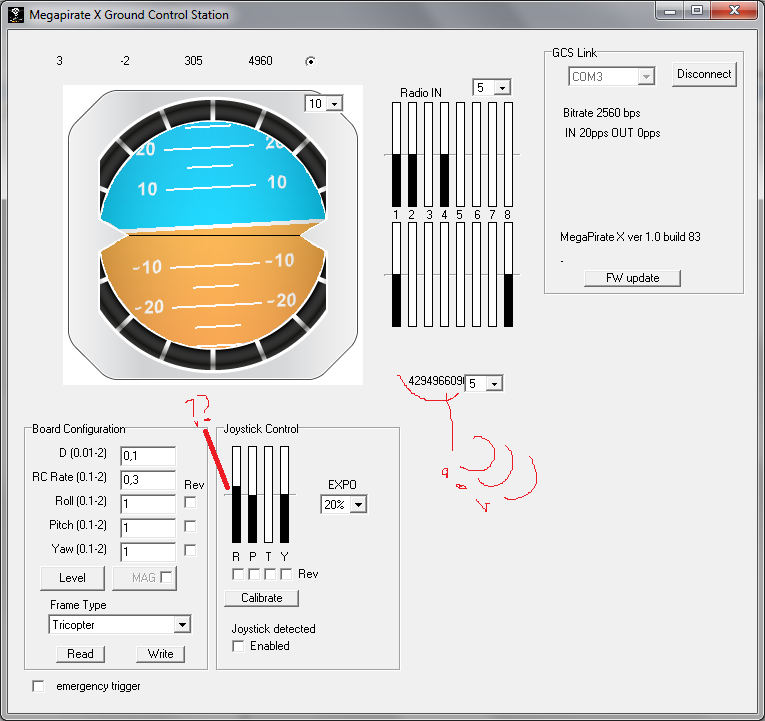Enable the joystick Enabled checkbox
Viewport: 765px width, 721px height.
point(238,646)
